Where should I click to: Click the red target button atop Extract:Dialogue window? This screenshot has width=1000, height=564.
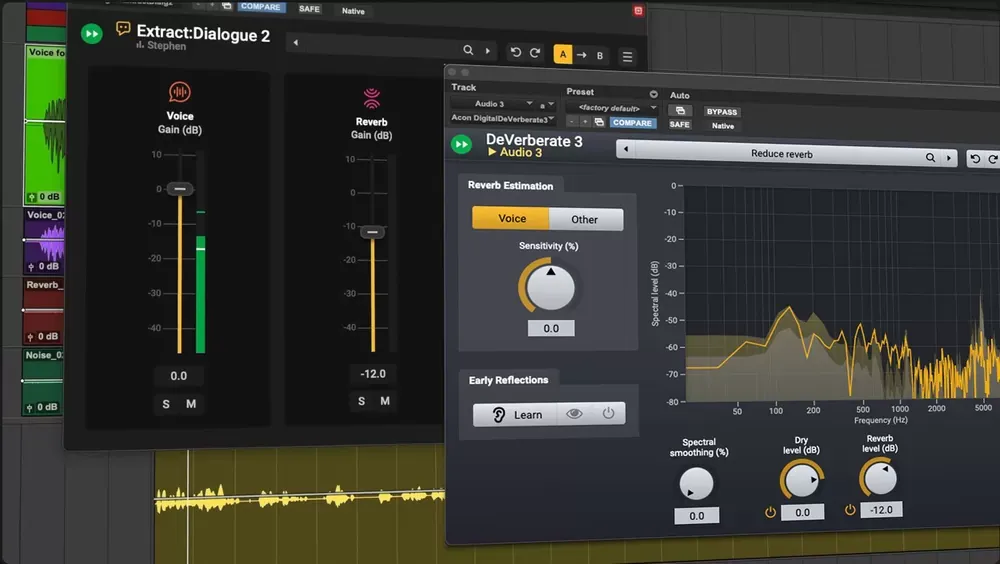pyautogui.click(x=638, y=11)
